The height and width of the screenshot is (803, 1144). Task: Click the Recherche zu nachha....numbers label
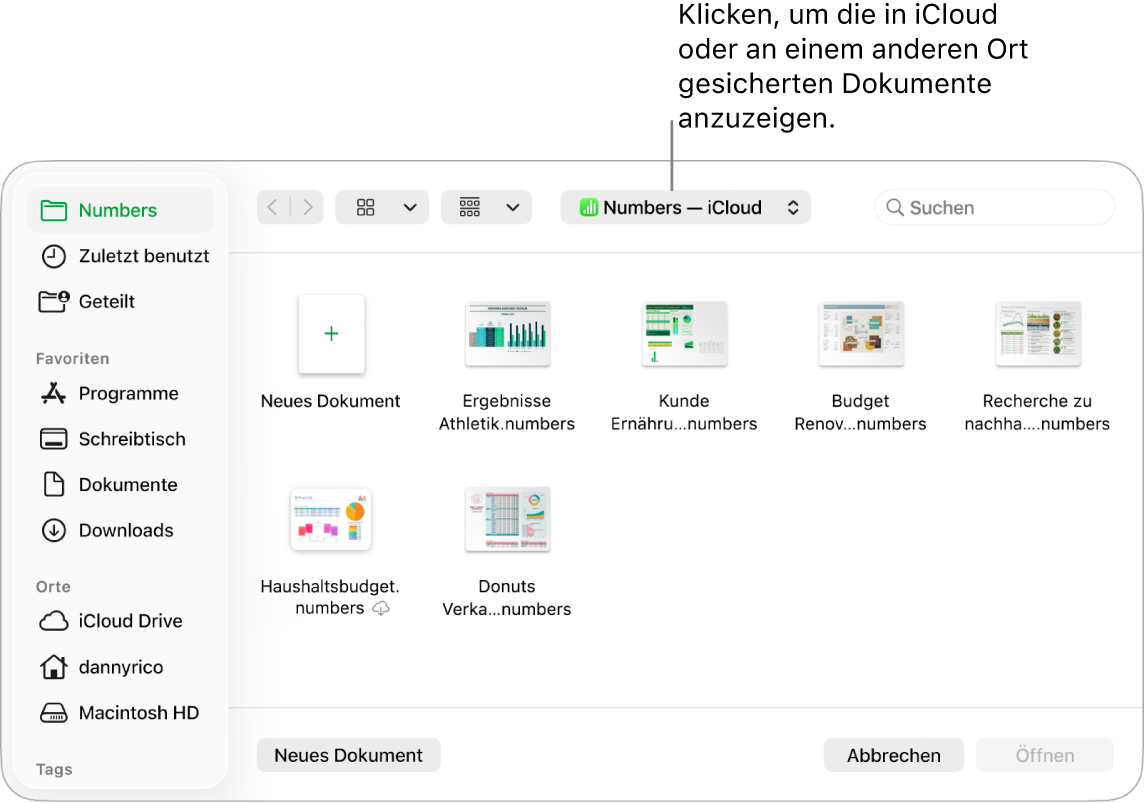coord(1037,413)
